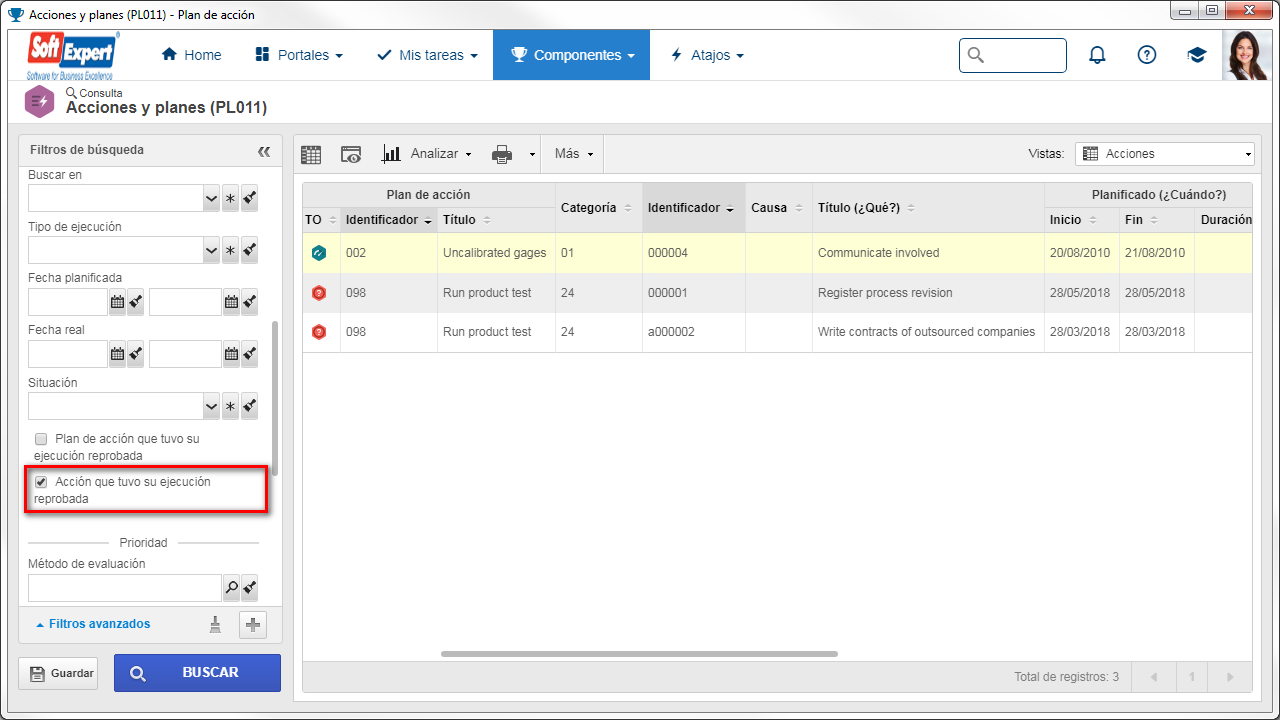Sort by Causa column header
This screenshot has height=720, width=1280.
tap(779, 208)
